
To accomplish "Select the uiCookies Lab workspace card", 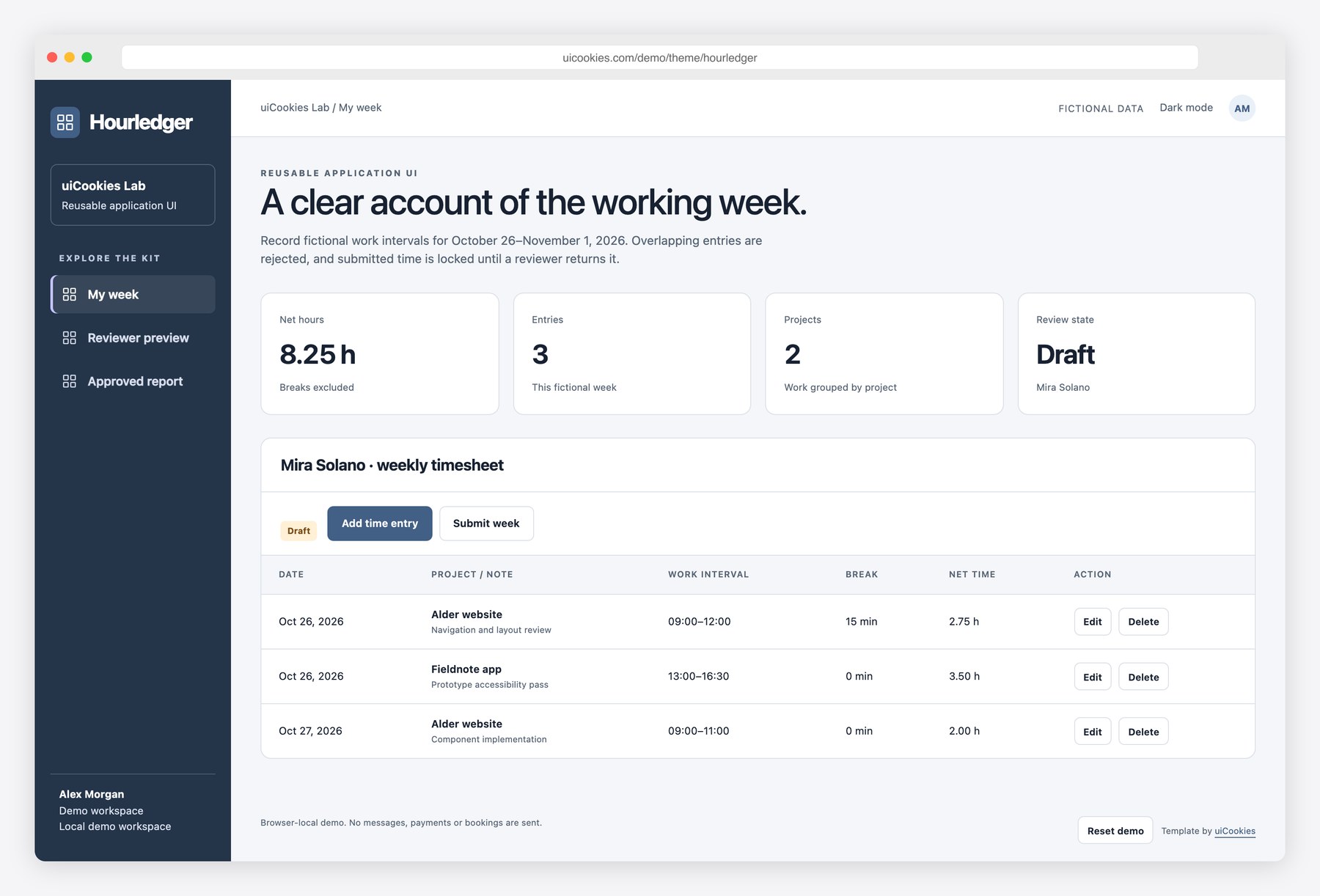I will pos(133,195).
